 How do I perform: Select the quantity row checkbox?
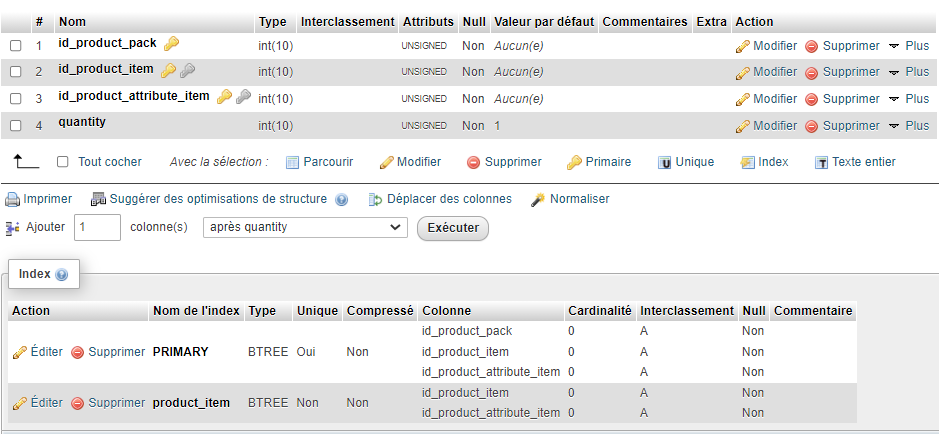click(15, 126)
